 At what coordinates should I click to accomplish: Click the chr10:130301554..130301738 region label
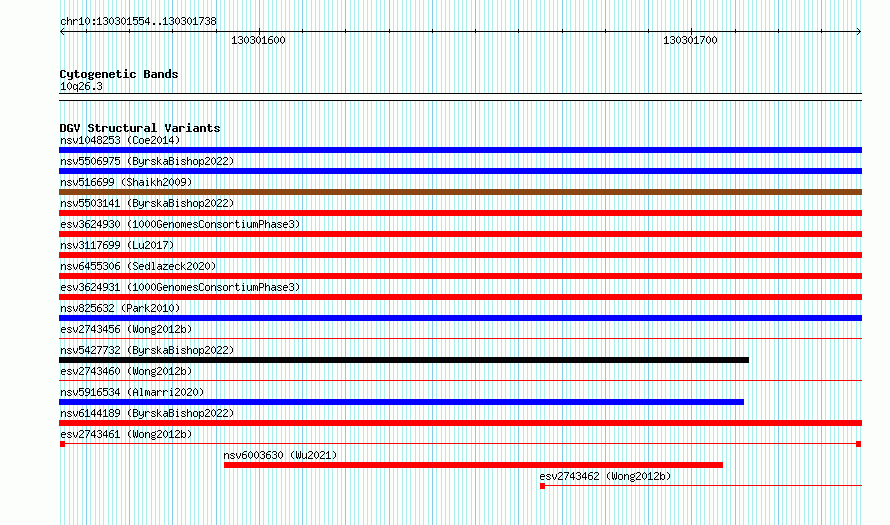pos(138,22)
